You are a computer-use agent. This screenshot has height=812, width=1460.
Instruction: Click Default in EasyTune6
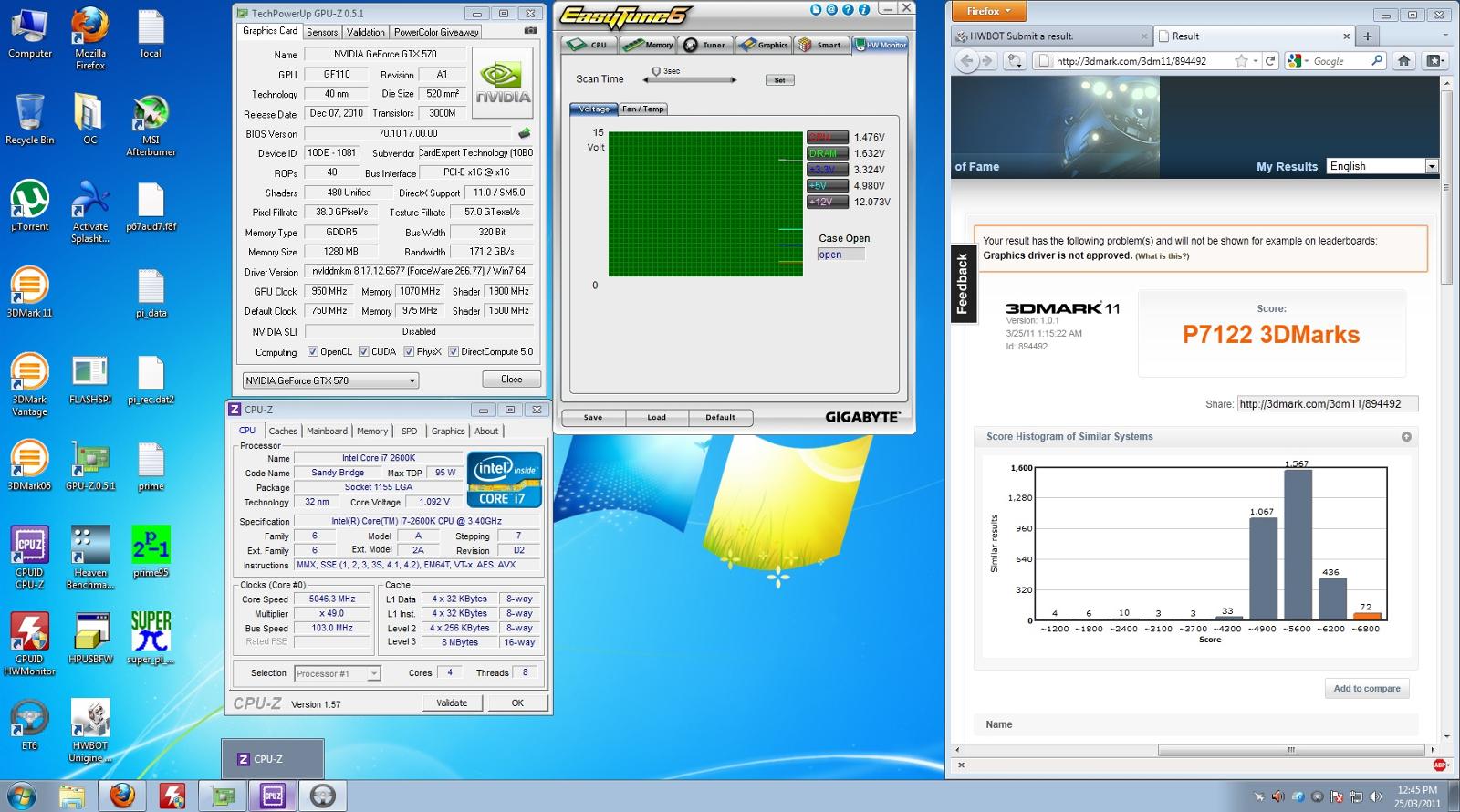720,417
